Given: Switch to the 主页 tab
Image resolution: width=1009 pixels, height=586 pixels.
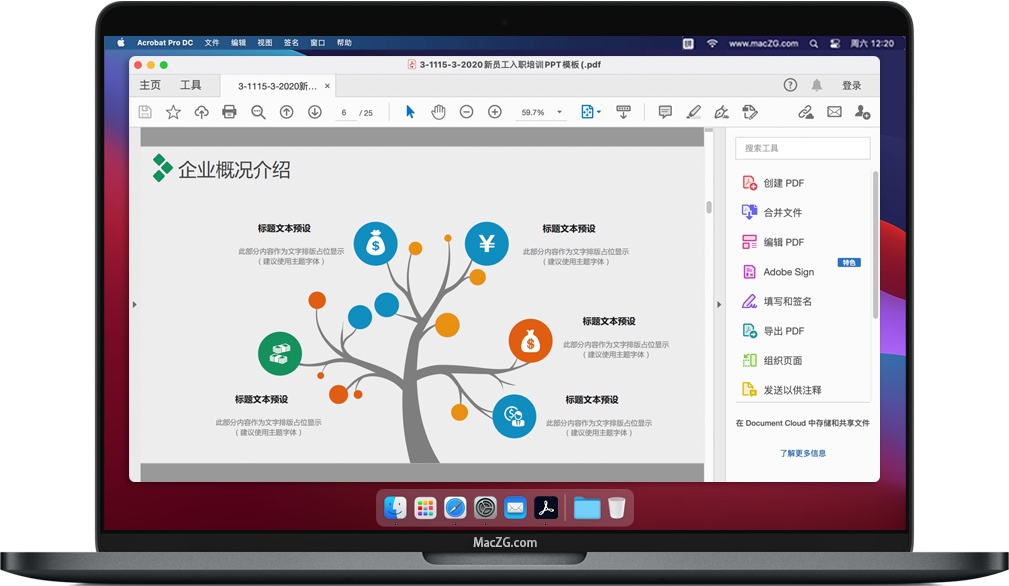Looking at the screenshot, I should [x=150, y=86].
